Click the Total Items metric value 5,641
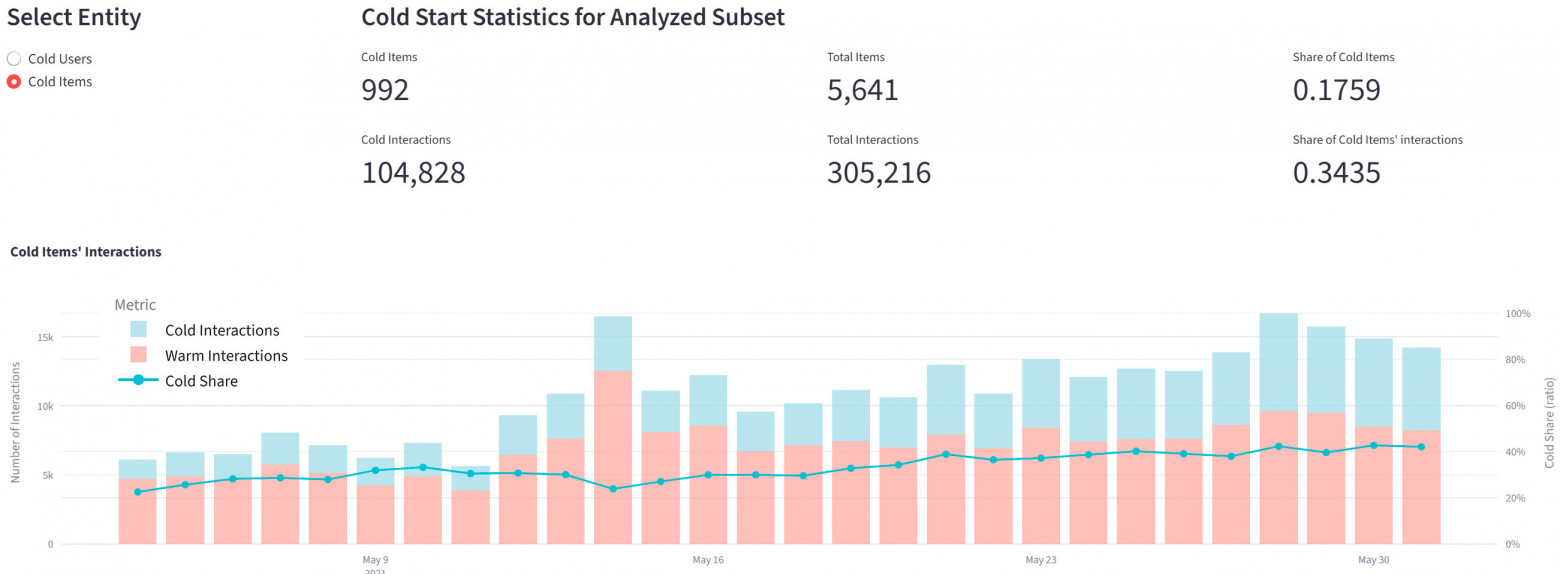Image resolution: width=1560 pixels, height=574 pixels. [x=863, y=91]
